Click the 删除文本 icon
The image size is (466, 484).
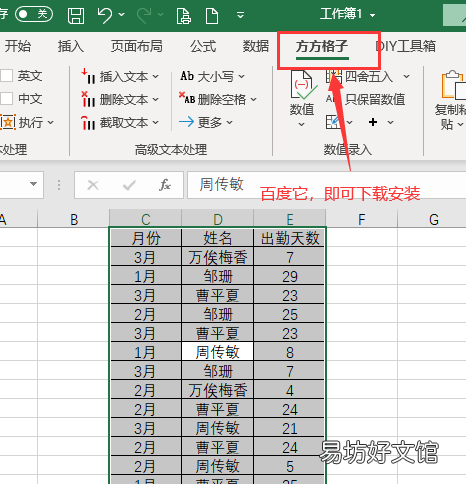88,99
